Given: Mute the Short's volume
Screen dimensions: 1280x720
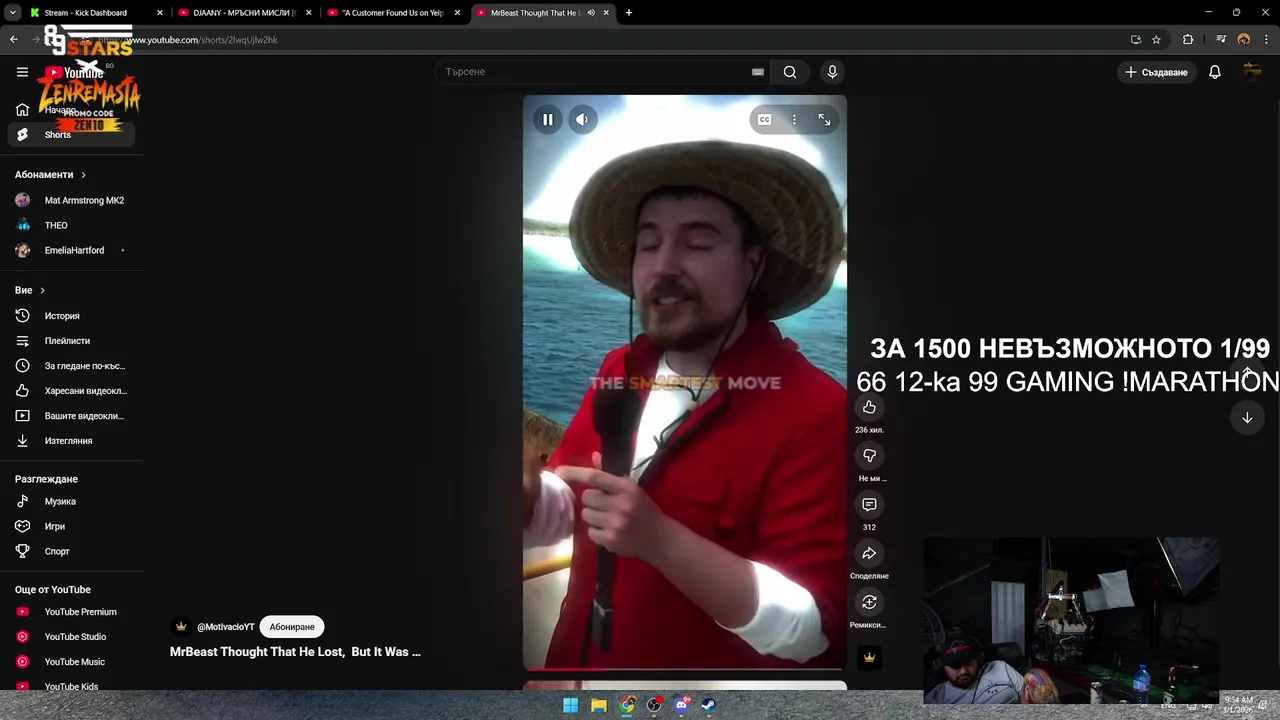Looking at the screenshot, I should coord(582,120).
